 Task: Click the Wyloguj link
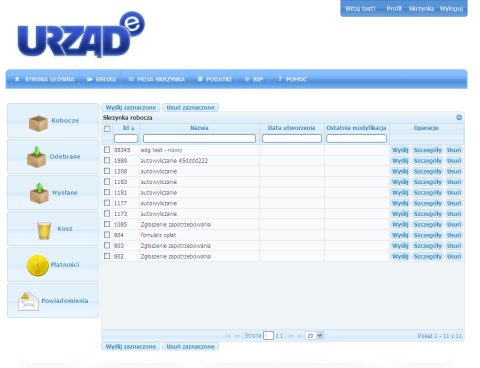[x=451, y=9]
